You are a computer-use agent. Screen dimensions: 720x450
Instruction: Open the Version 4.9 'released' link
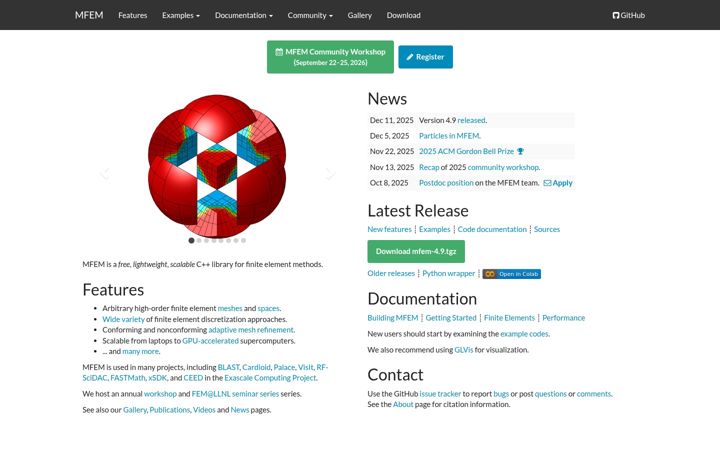tap(471, 120)
